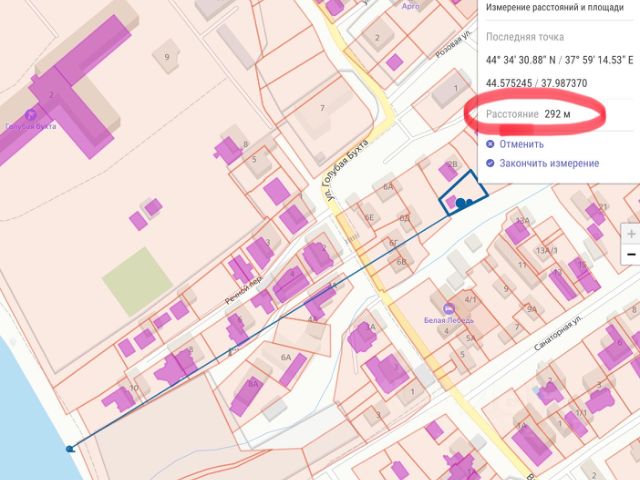Viewport: 640px width, 480px height.
Task: Click the Последняя точка label
Action: pos(525,37)
